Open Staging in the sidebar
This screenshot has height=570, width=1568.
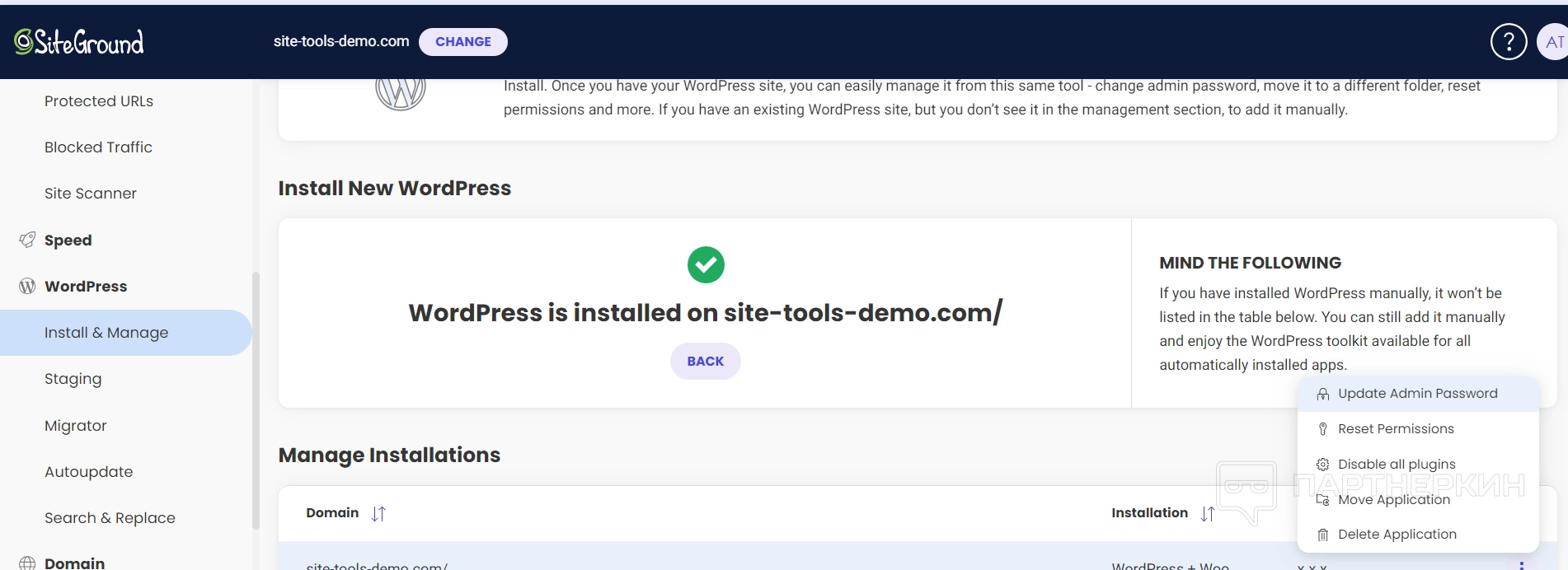pyautogui.click(x=73, y=379)
